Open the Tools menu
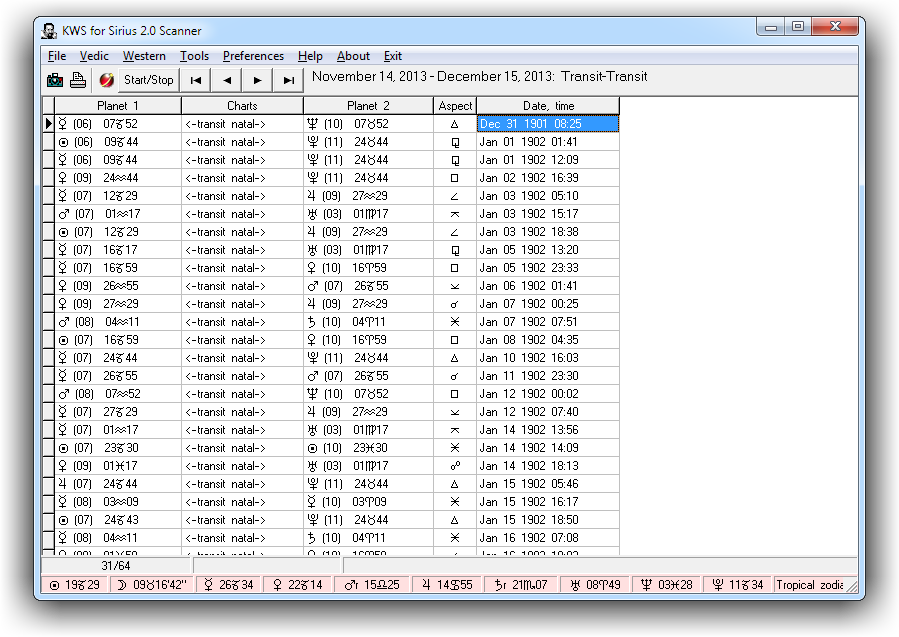The width and height of the screenshot is (899, 637). tap(194, 56)
